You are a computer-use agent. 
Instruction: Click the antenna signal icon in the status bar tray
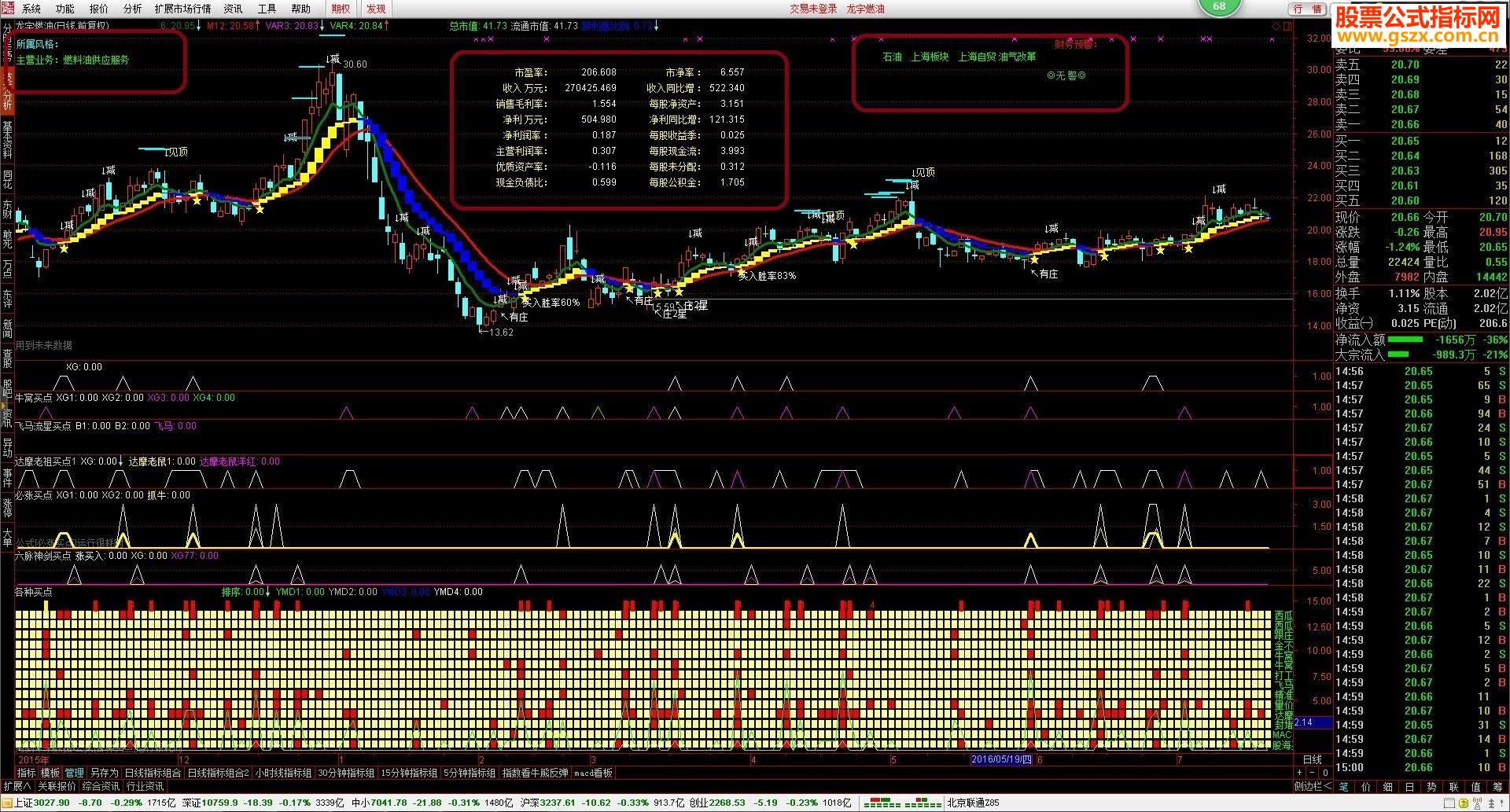click(x=1477, y=803)
